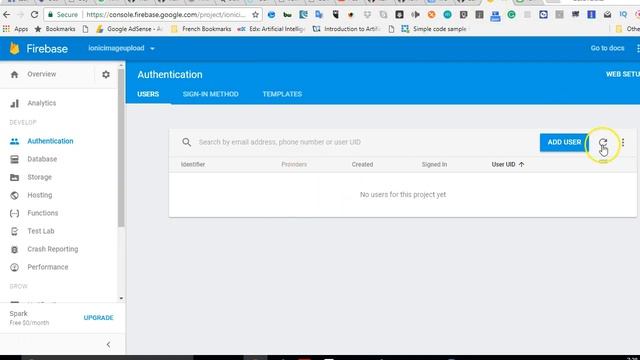Screen dimensions: 640x360
Task: Click the Crash Reporting icon
Action: click(15, 249)
